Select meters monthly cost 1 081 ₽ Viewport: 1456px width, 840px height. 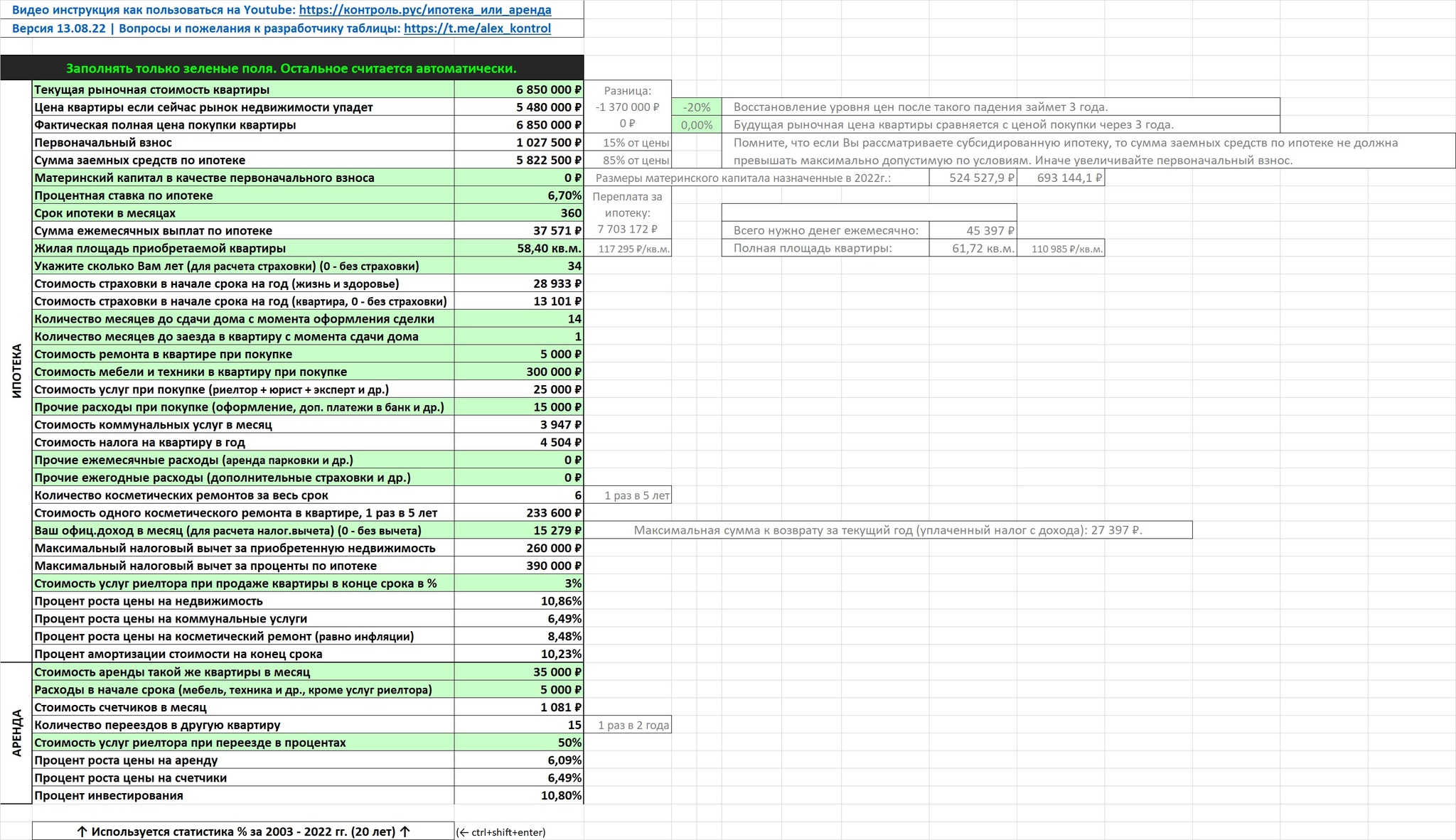tap(519, 707)
